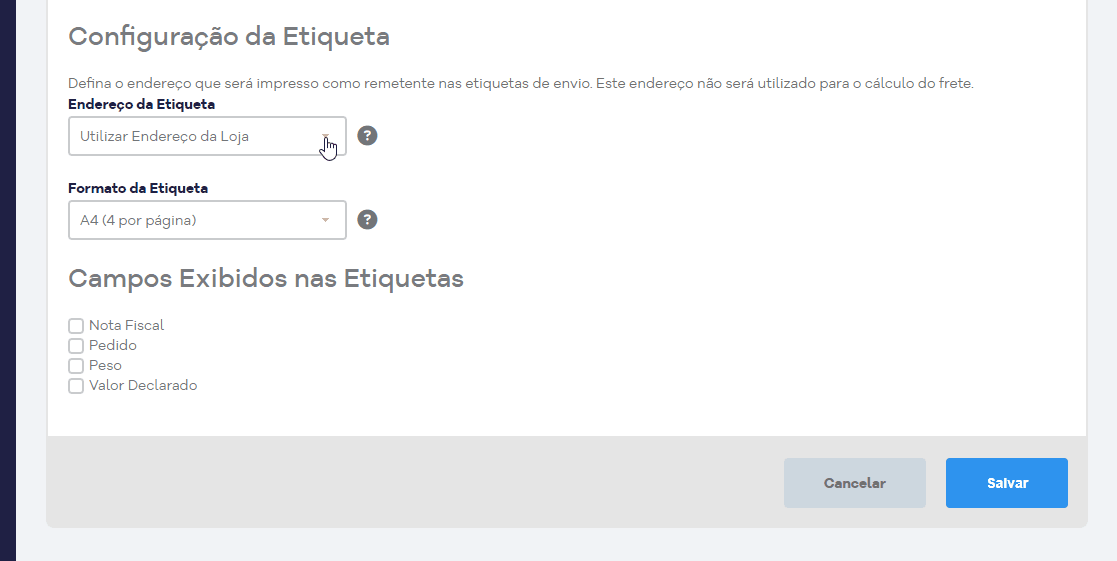Screen dimensions: 1117x561
Task: Open help icon beside Formato da Etiqueta
Action: coord(367,219)
